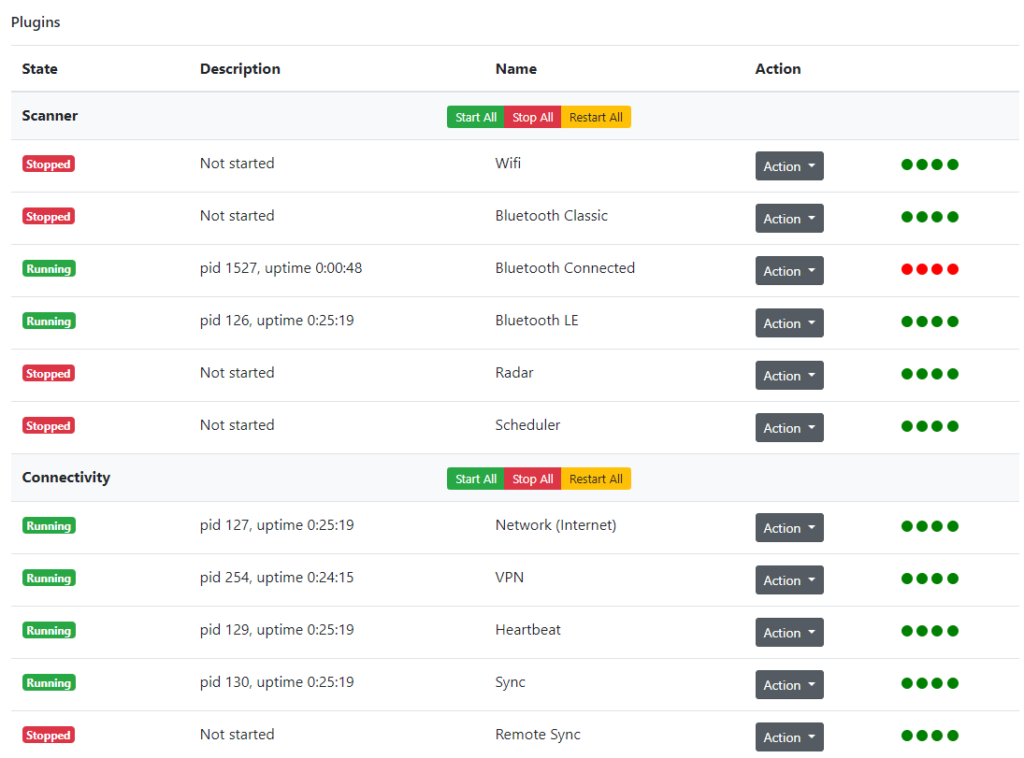1024x758 pixels.
Task: Click the Stopped badge for Radar
Action: pyautogui.click(x=48, y=373)
